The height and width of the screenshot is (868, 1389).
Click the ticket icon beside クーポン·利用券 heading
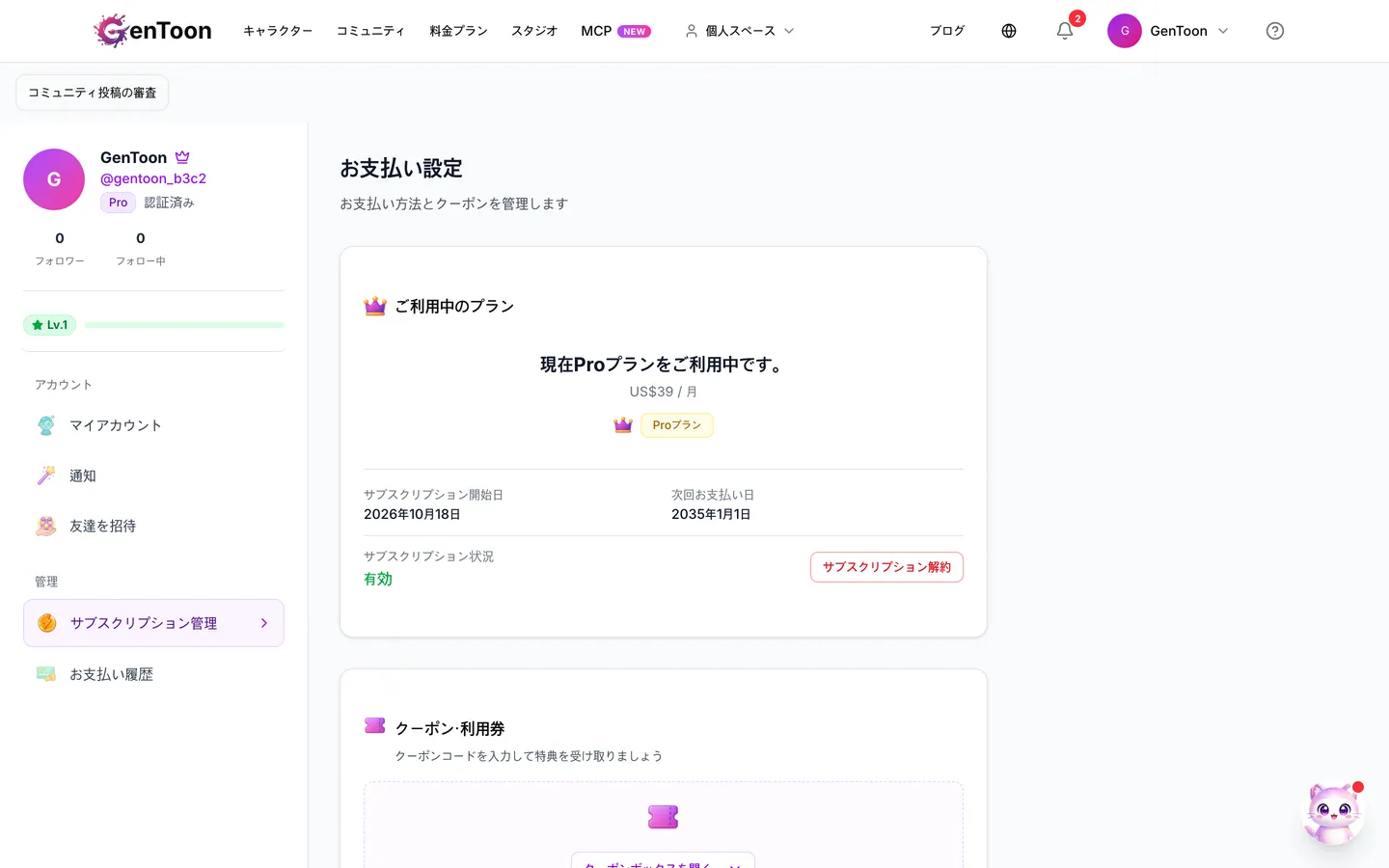375,725
